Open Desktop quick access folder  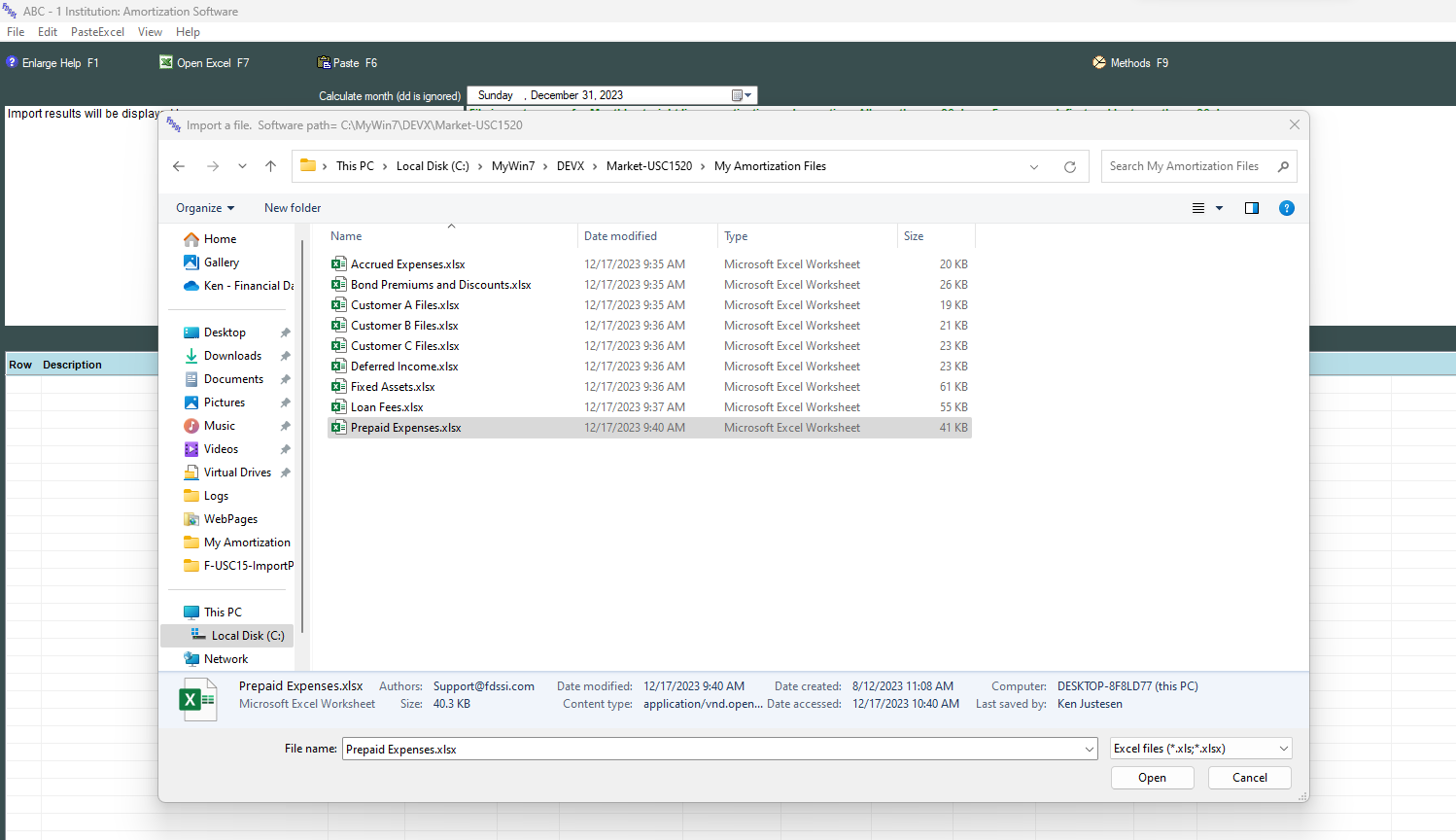pyautogui.click(x=225, y=332)
